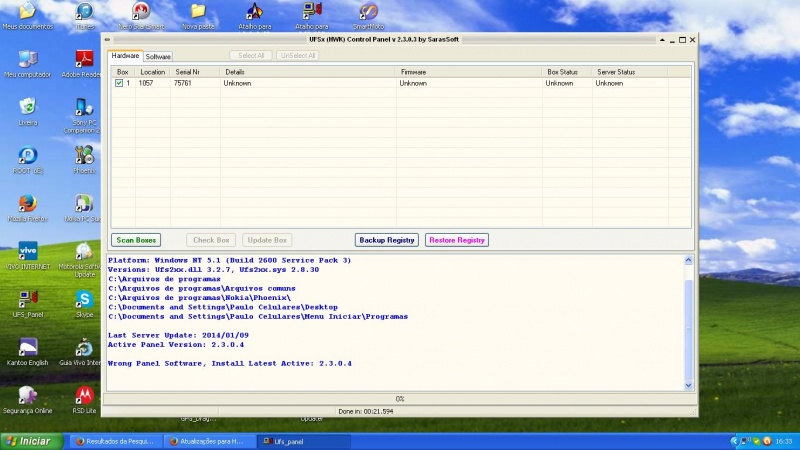This screenshot has height=450, width=800.
Task: Click the Wrong Panel Software log line
Action: [230, 363]
